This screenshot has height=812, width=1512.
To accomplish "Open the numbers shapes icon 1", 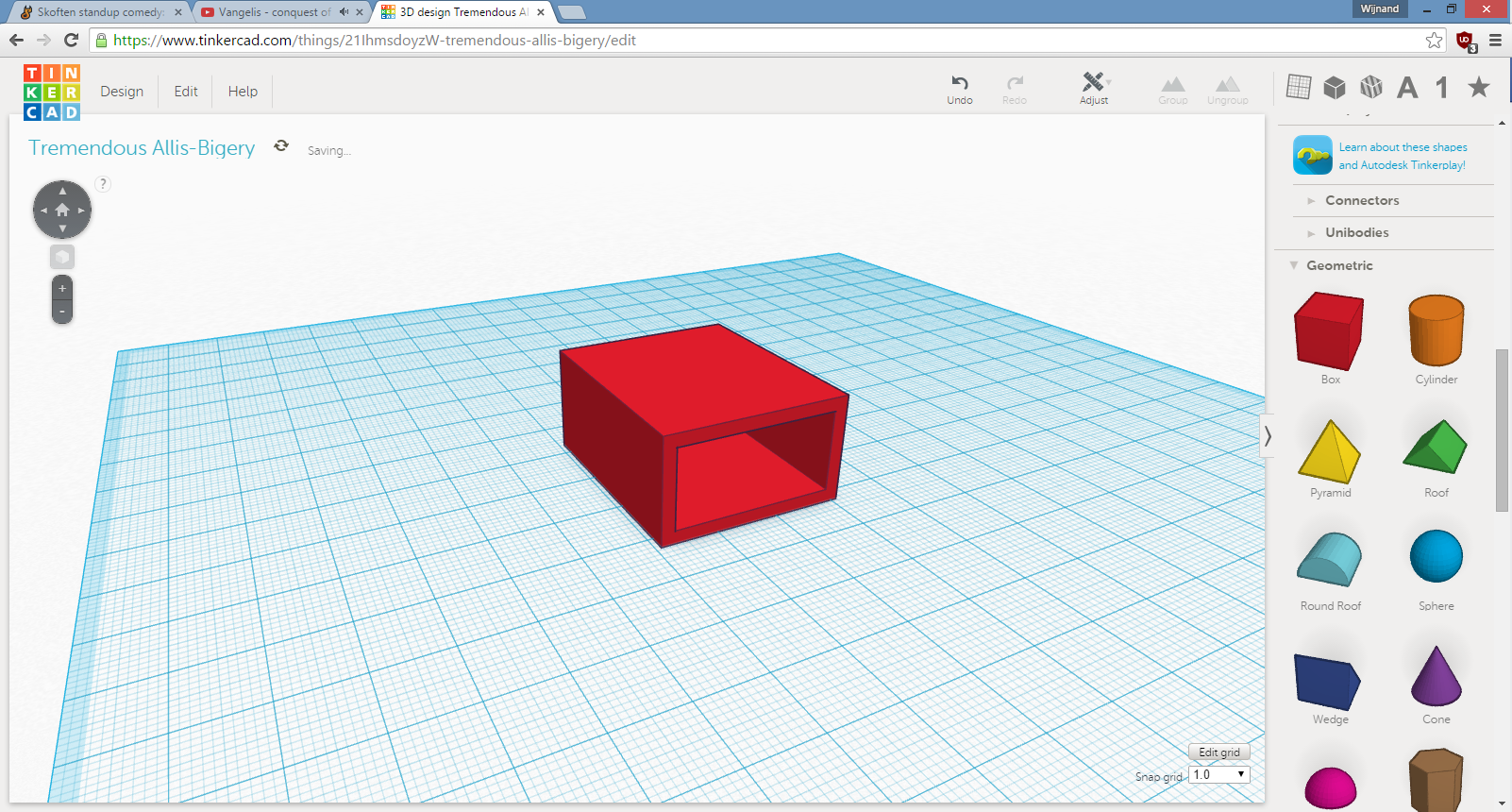I will [x=1442, y=88].
